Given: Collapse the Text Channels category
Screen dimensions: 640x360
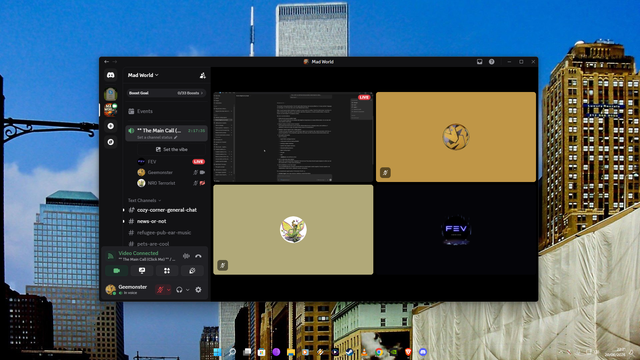Looking at the screenshot, I should point(144,200).
